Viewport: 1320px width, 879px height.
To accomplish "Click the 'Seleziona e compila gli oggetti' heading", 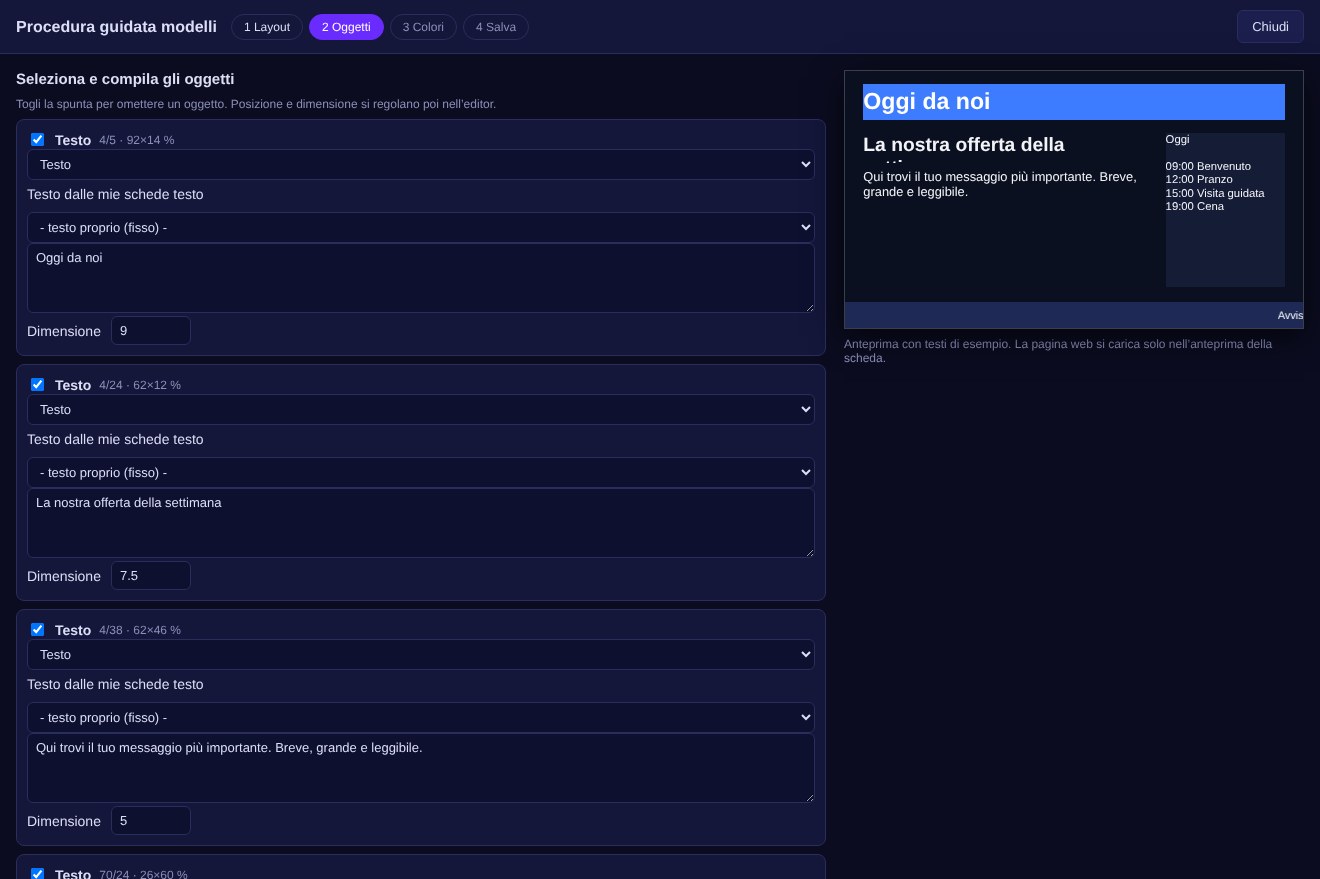I will click(x=125, y=79).
